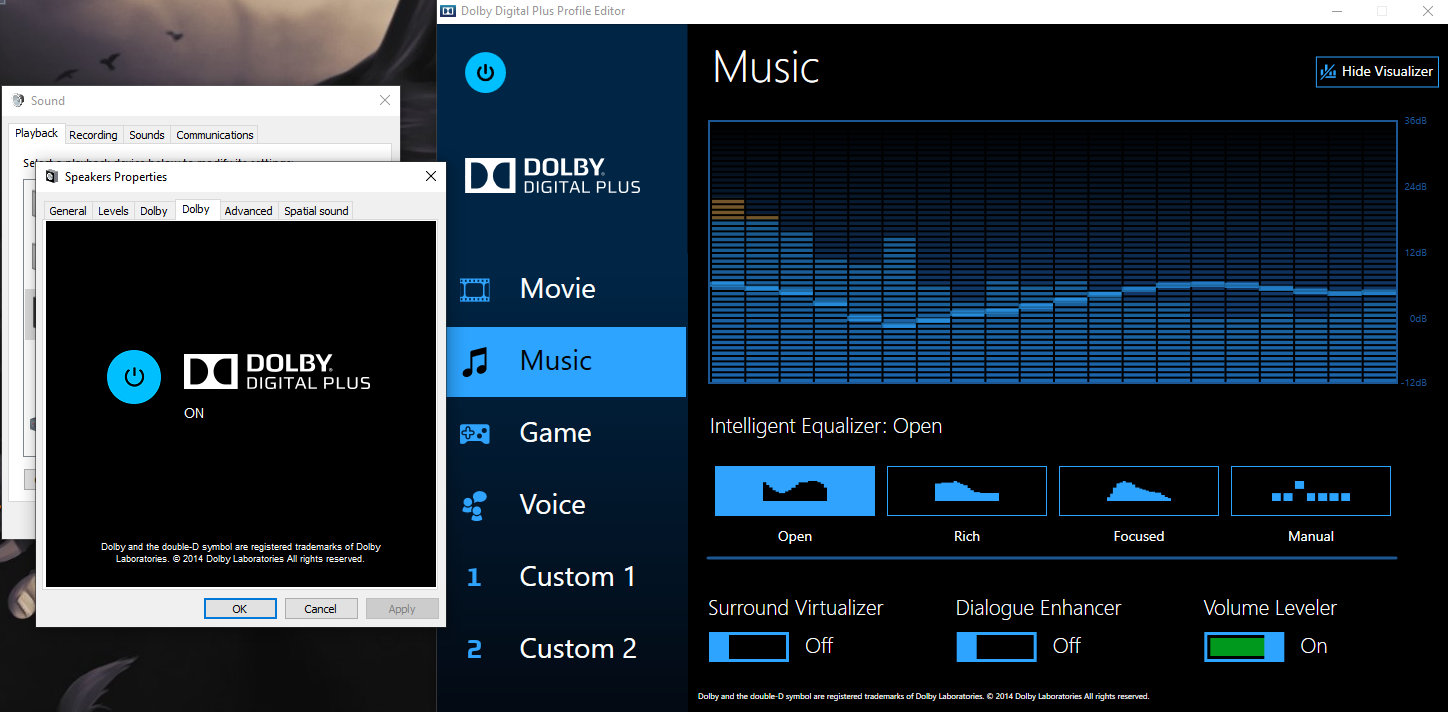This screenshot has width=1448, height=712.
Task: Select the Rich equalizer preset
Action: coord(966,491)
